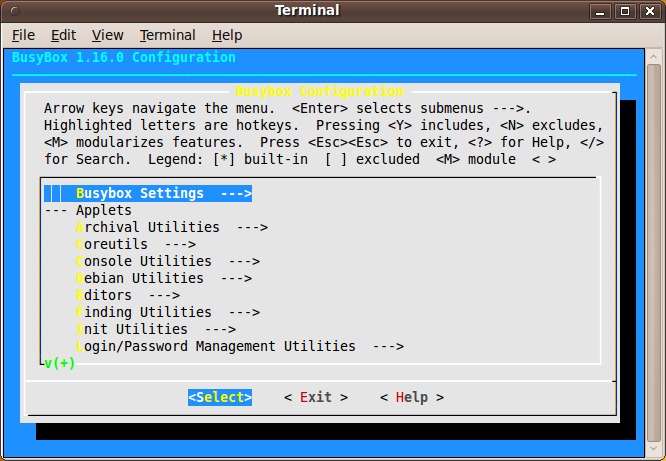Open Login/Password Management Utilities entry
This screenshot has height=461, width=666.
(239, 346)
